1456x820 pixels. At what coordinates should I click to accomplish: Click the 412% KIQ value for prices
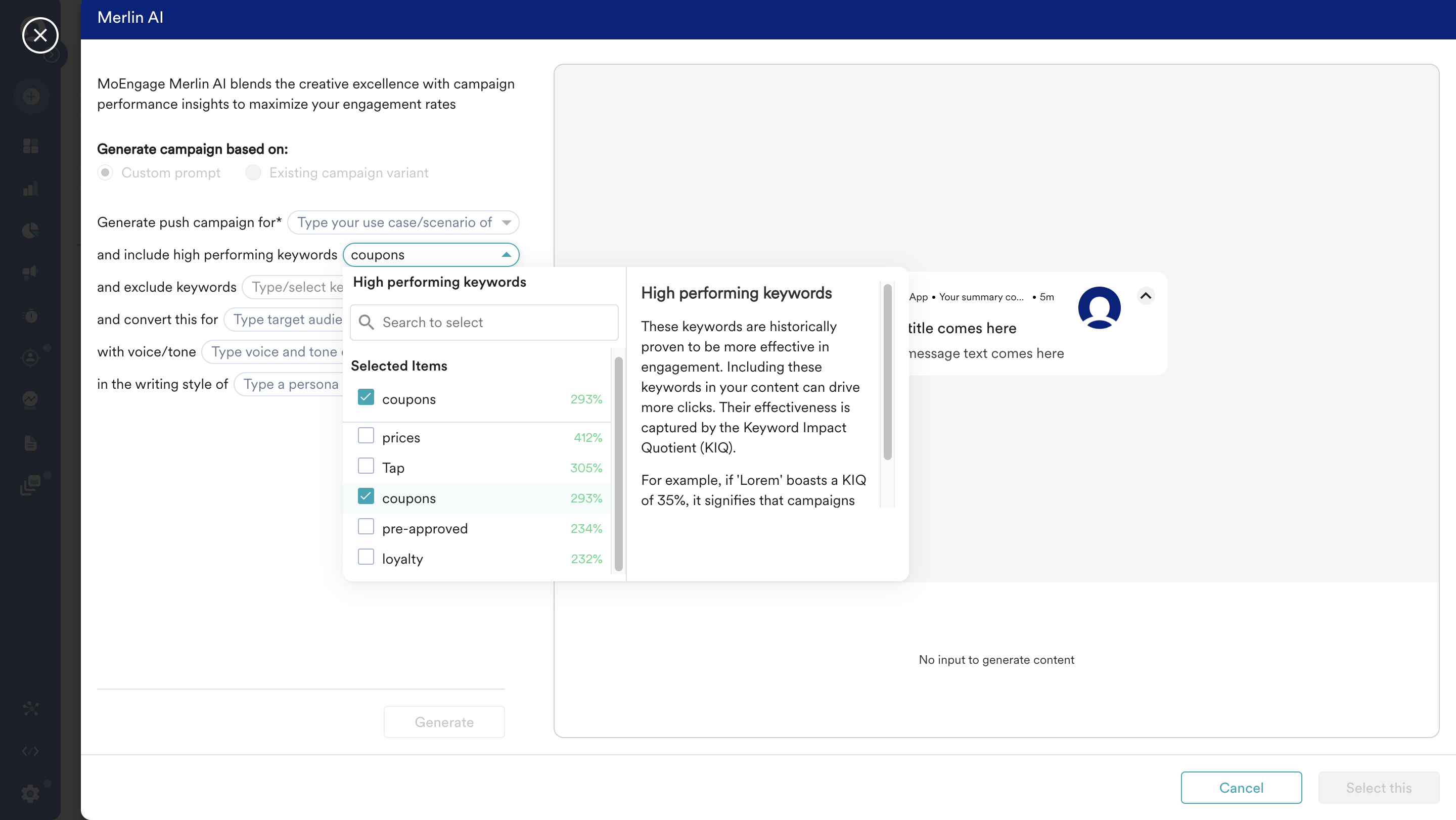click(588, 437)
